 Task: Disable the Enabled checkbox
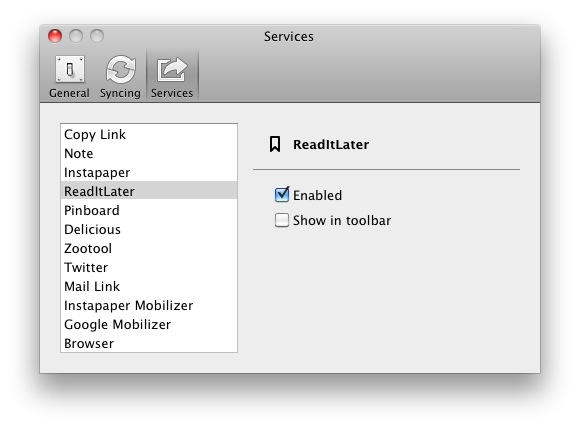(x=282, y=195)
